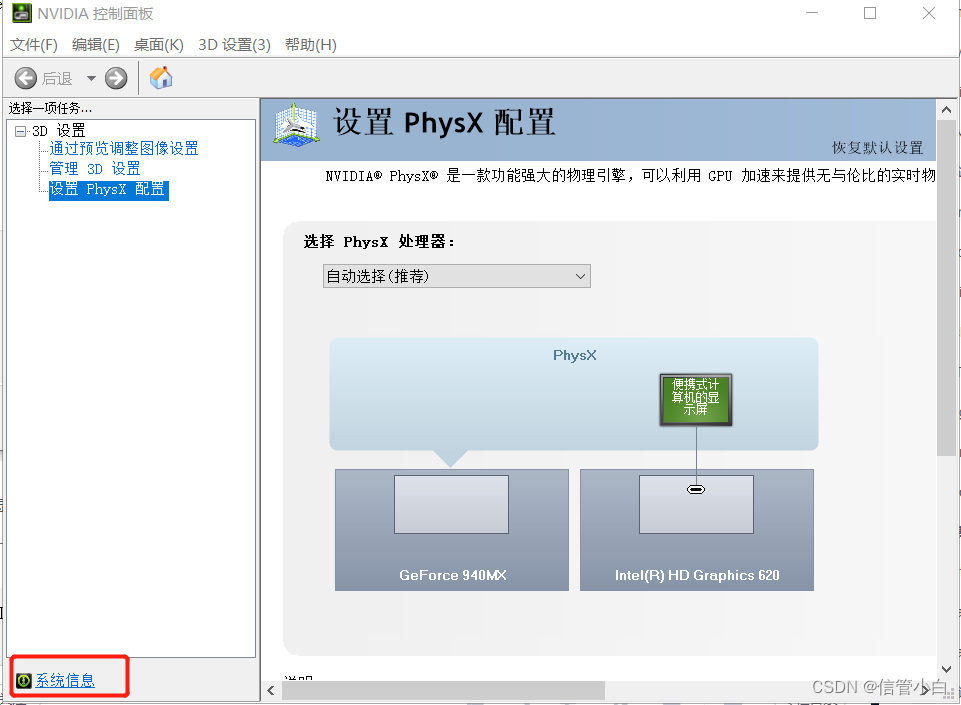Open the 桌面(K) menu

pos(159,45)
